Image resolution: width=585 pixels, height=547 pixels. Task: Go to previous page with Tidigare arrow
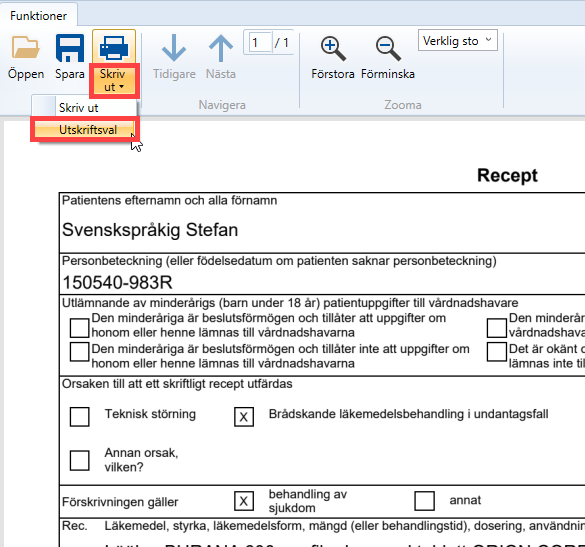pos(174,49)
